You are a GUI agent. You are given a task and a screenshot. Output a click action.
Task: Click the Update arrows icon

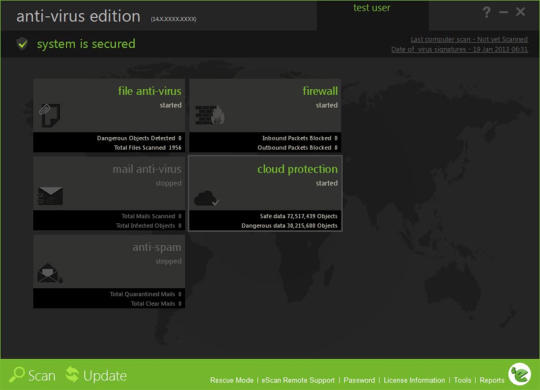[72, 374]
